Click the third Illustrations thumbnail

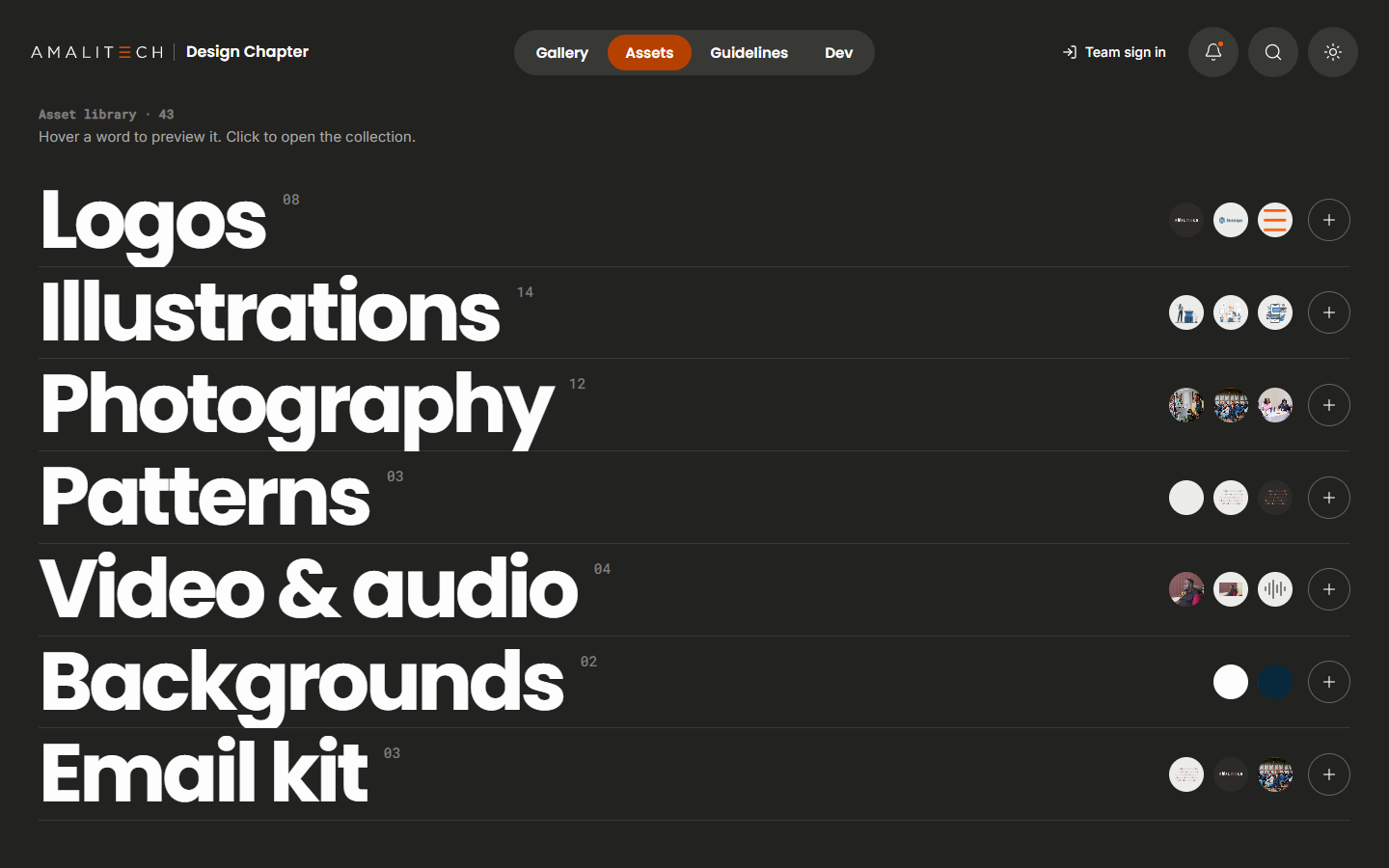tap(1275, 312)
